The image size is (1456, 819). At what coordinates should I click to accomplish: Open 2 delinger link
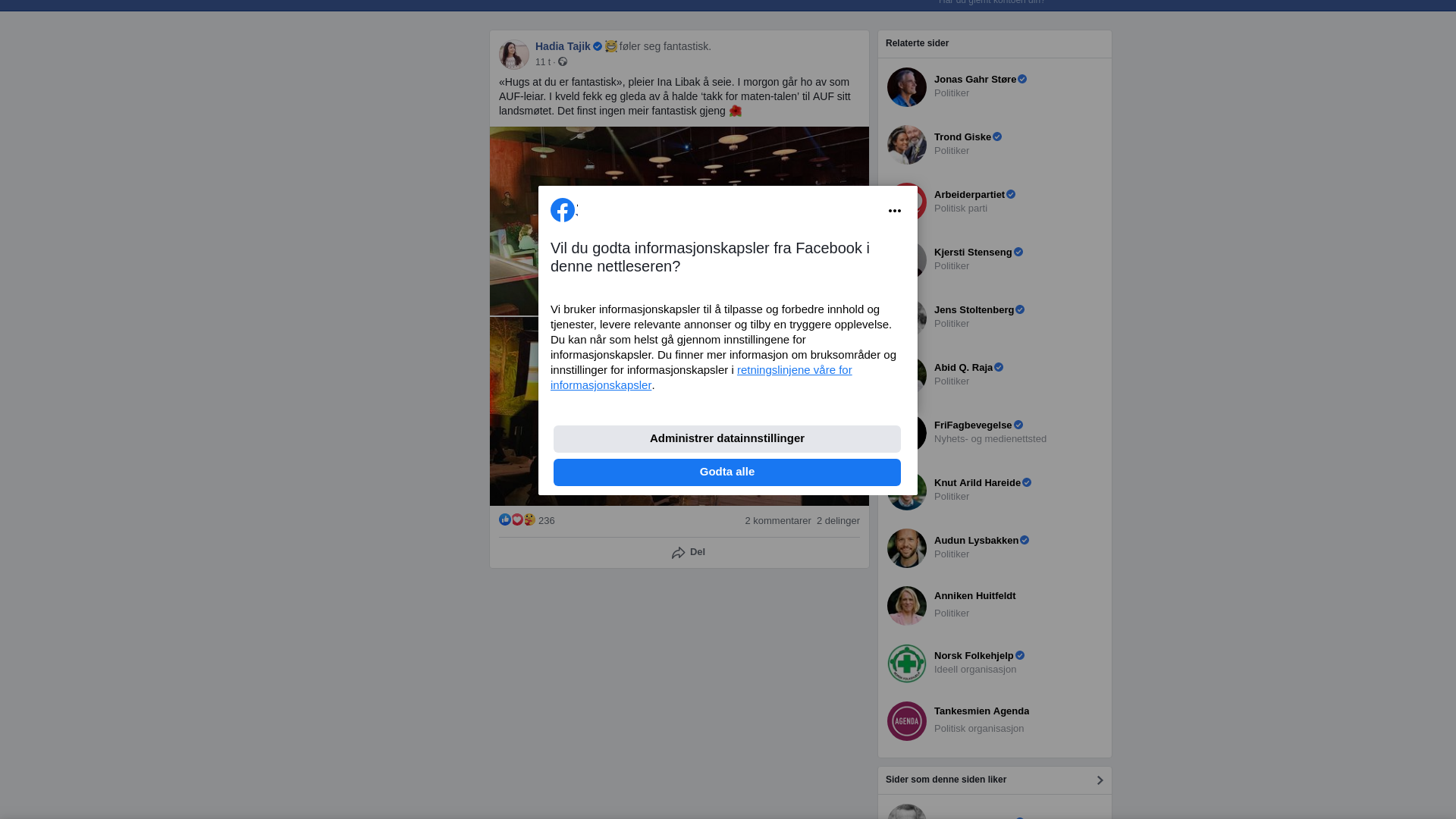[x=838, y=521]
